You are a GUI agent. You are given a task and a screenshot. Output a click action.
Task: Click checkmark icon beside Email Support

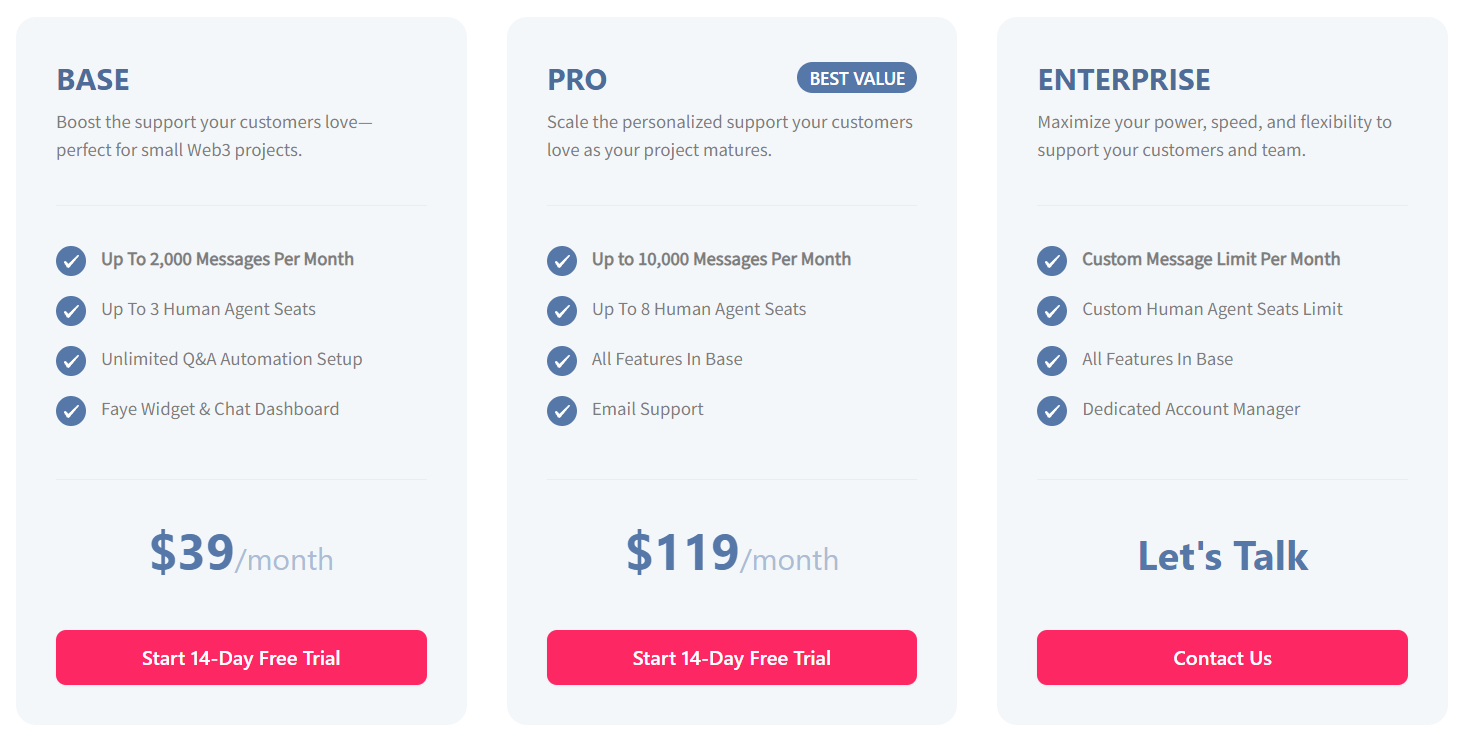562,411
